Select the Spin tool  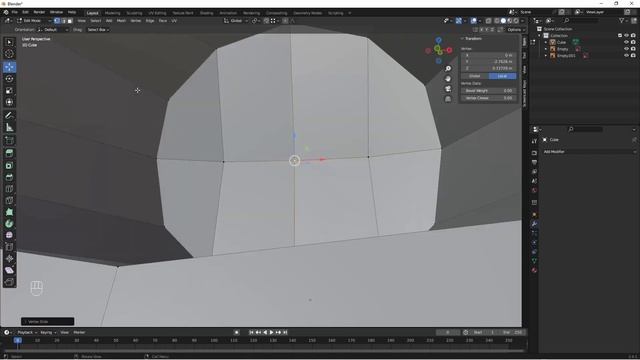tap(9, 224)
